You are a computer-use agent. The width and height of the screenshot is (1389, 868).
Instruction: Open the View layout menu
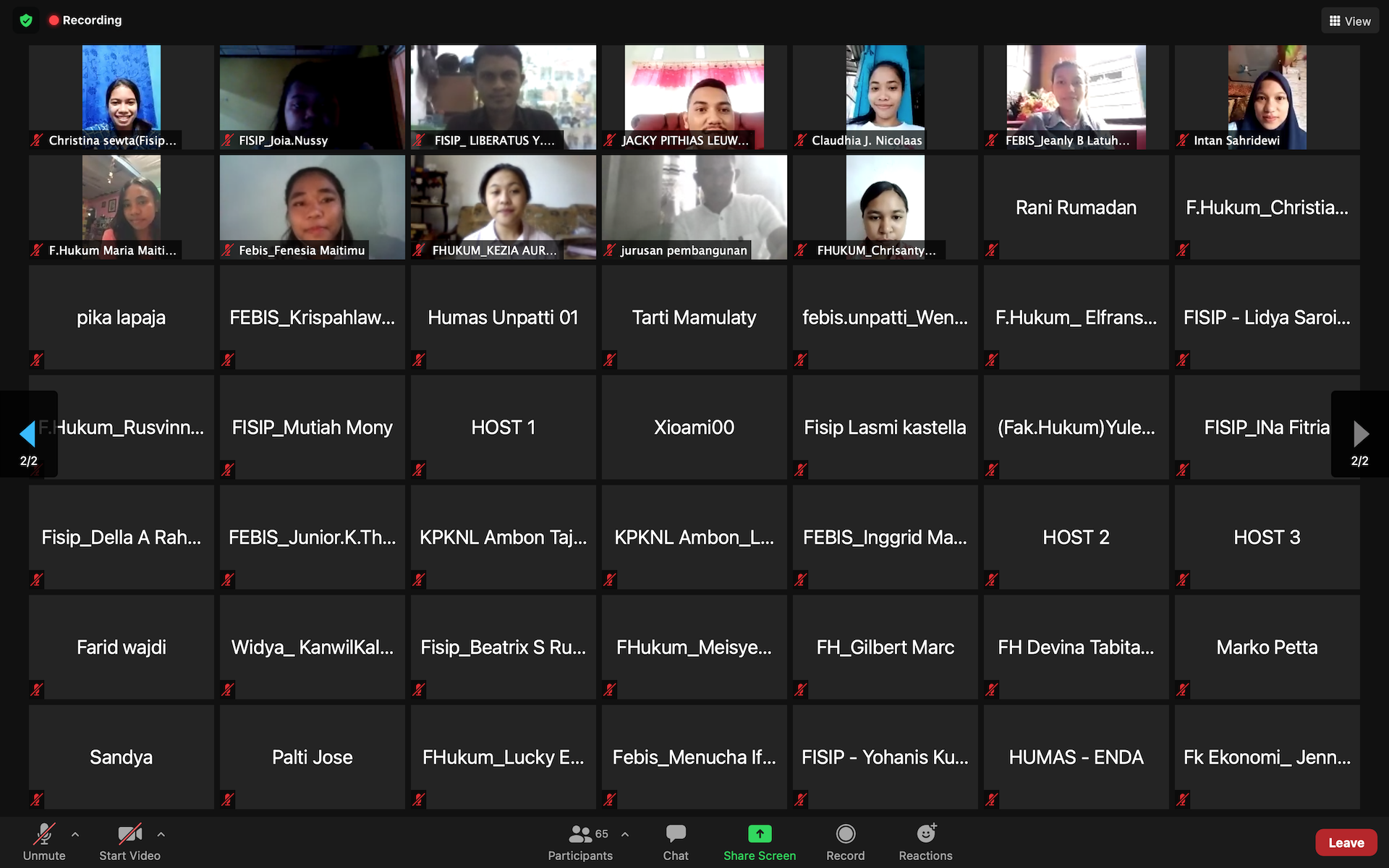point(1349,21)
